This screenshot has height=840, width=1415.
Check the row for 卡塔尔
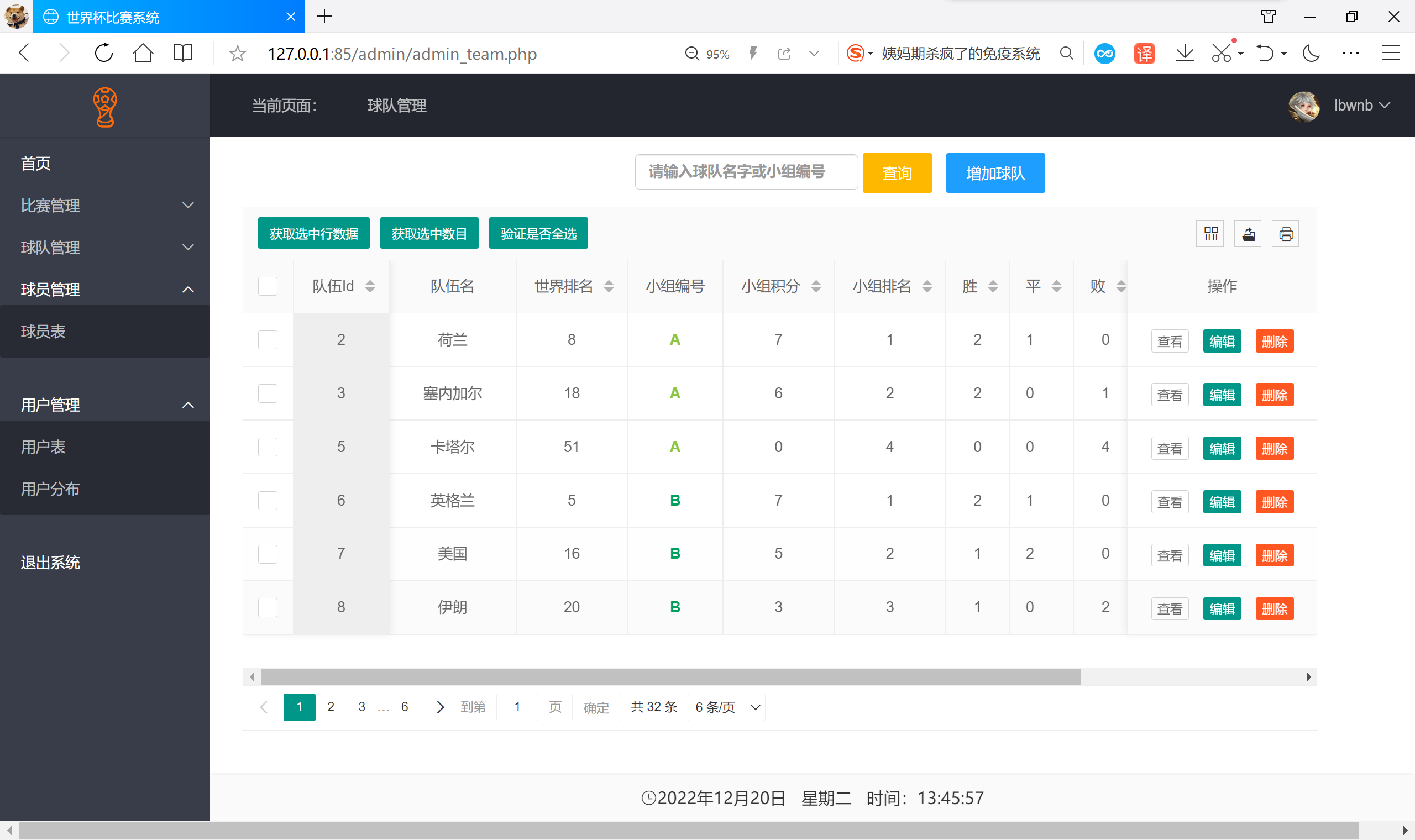(x=268, y=447)
